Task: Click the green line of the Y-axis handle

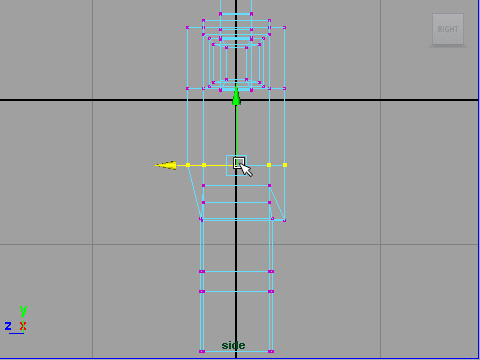Action: 236,130
